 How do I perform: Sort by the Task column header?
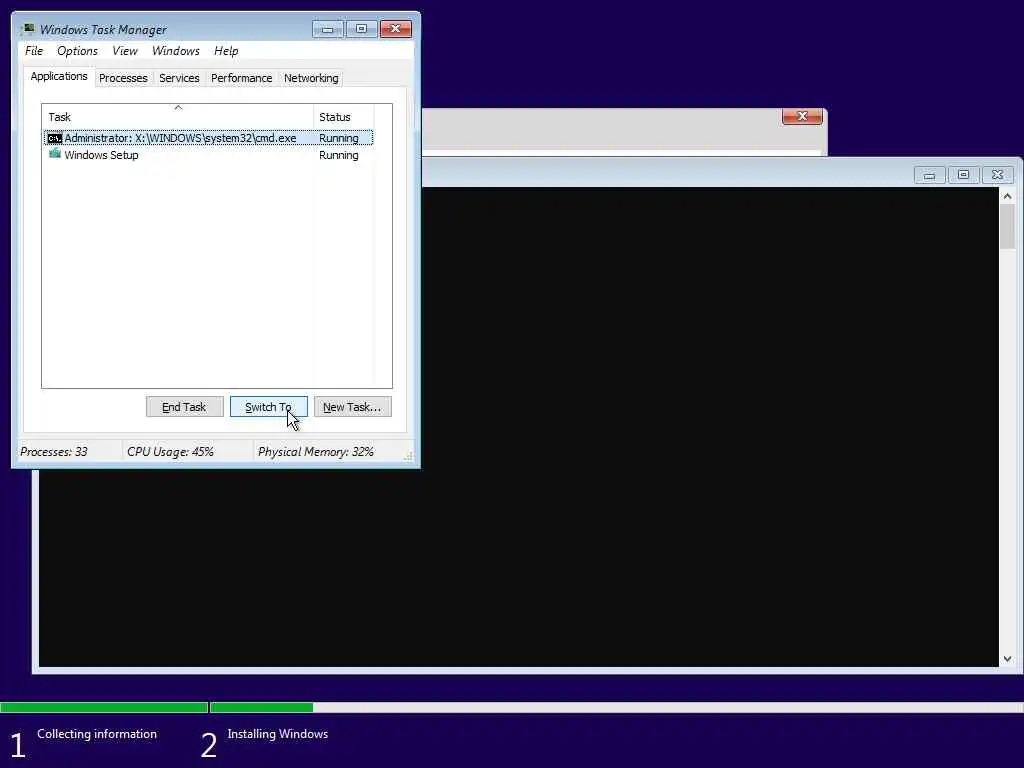178,117
